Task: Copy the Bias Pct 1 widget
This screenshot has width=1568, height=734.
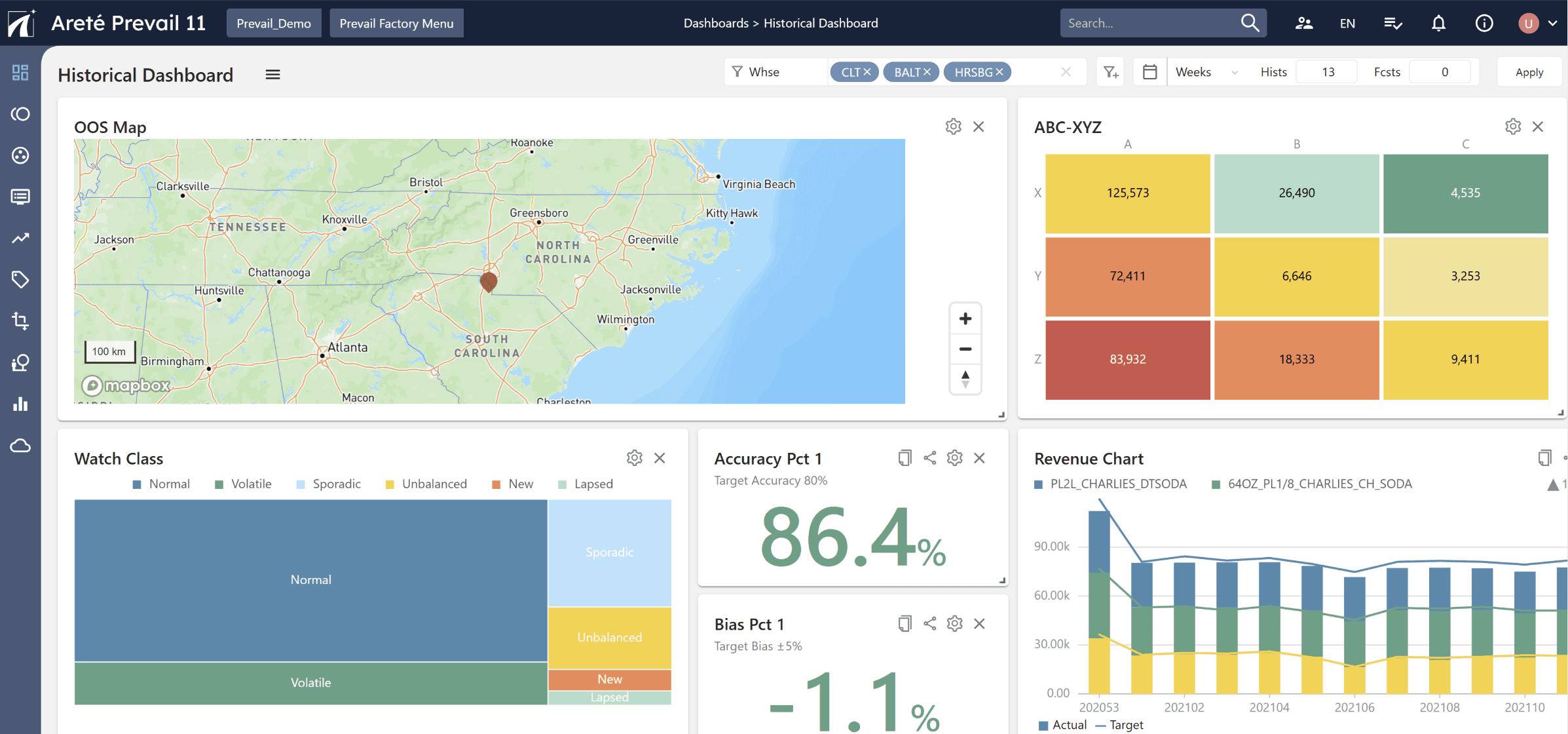Action: pos(905,623)
